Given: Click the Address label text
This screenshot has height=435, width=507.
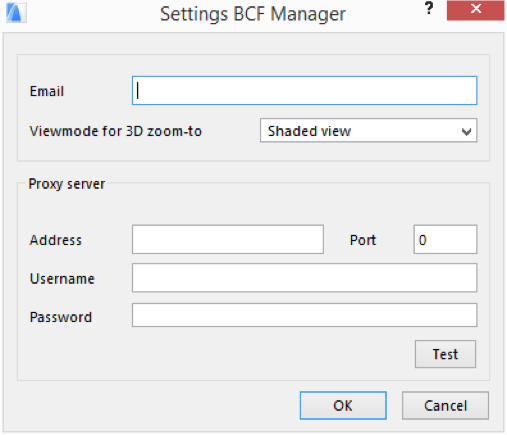Looking at the screenshot, I should pyautogui.click(x=56, y=240).
